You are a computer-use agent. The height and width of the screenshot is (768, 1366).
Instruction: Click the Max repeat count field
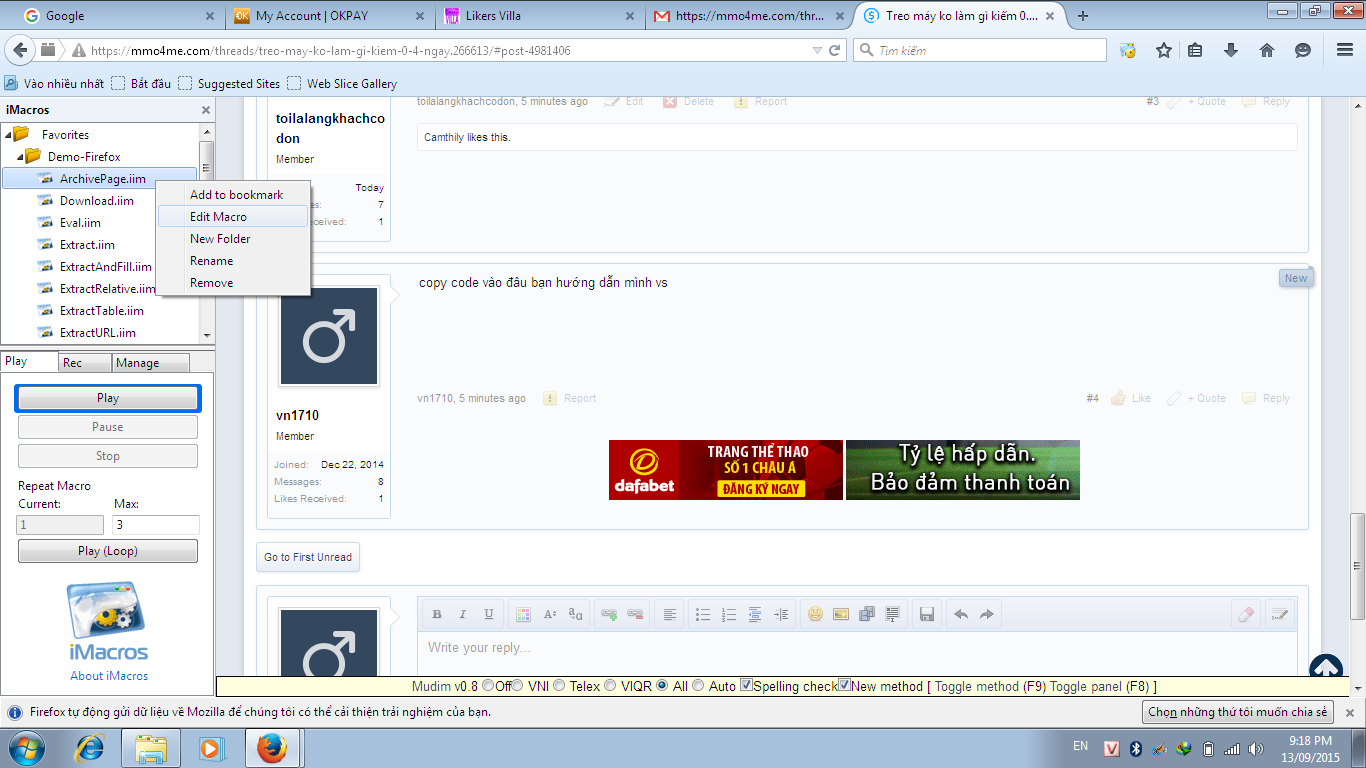(x=156, y=525)
